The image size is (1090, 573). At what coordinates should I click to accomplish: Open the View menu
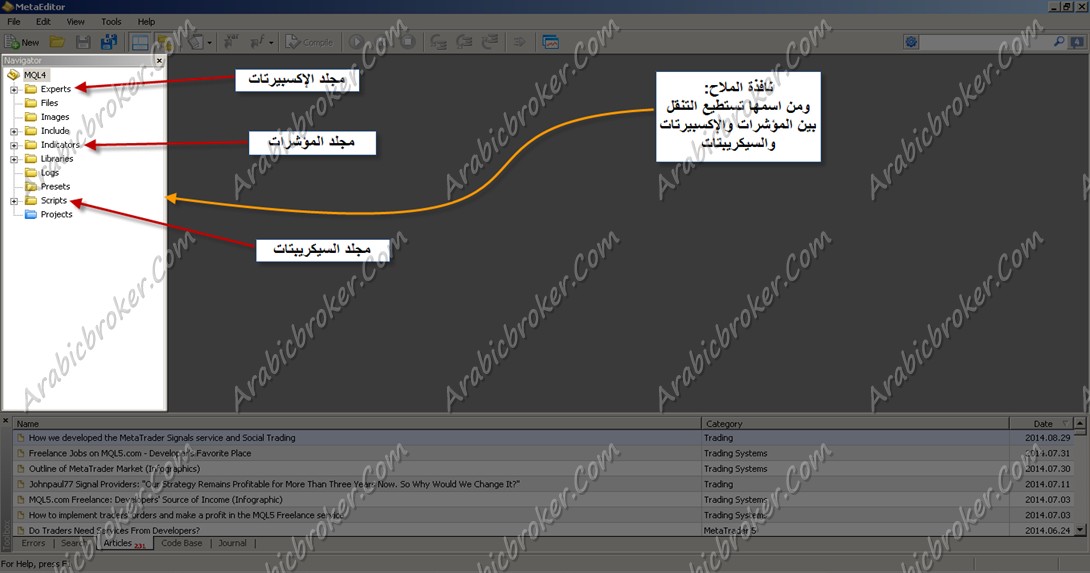pos(75,22)
